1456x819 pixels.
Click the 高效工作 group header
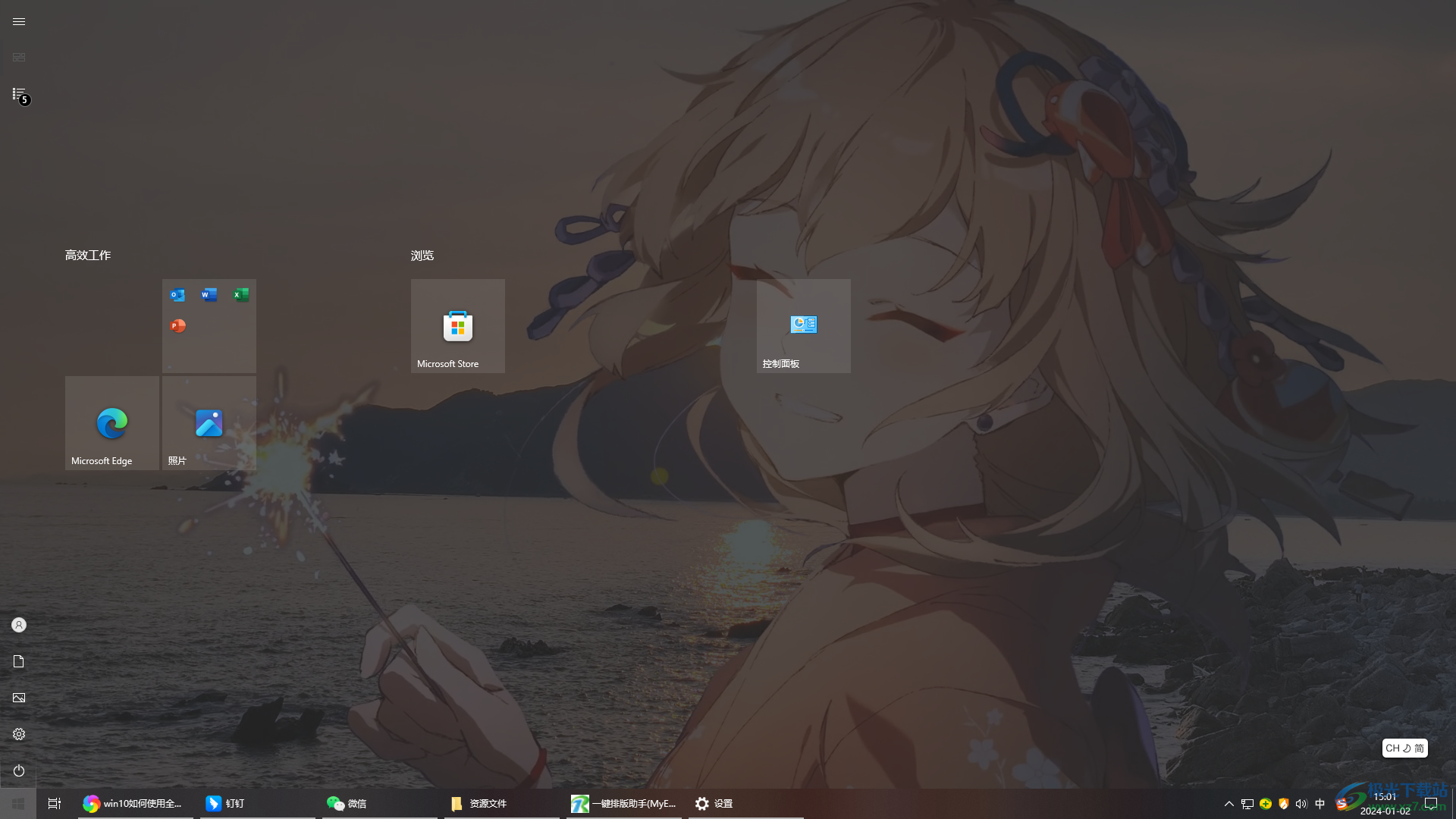[x=88, y=256]
